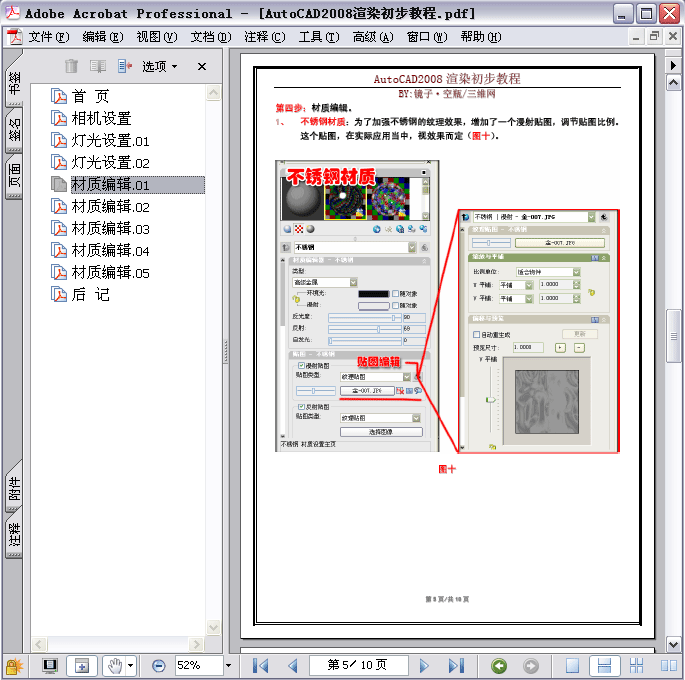
Task: Open the 相机设置 bookmark
Action: pyautogui.click(x=101, y=118)
